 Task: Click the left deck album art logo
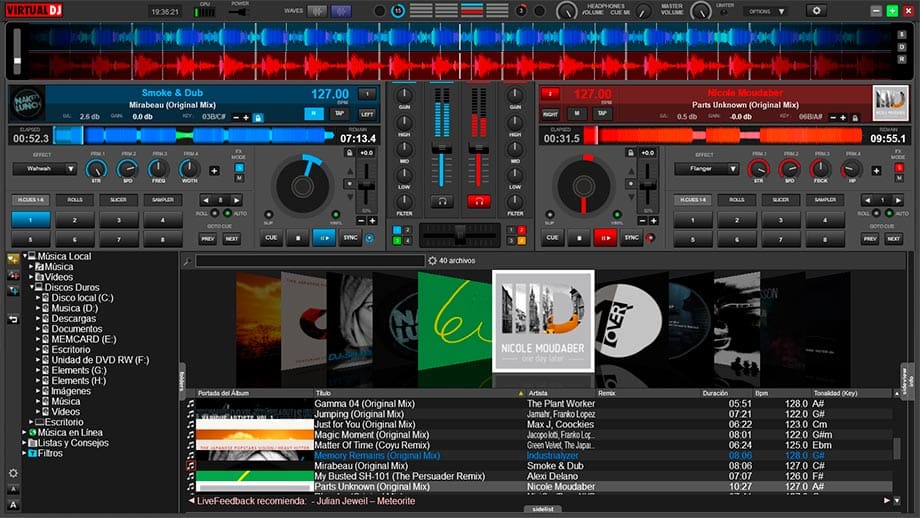(28, 103)
